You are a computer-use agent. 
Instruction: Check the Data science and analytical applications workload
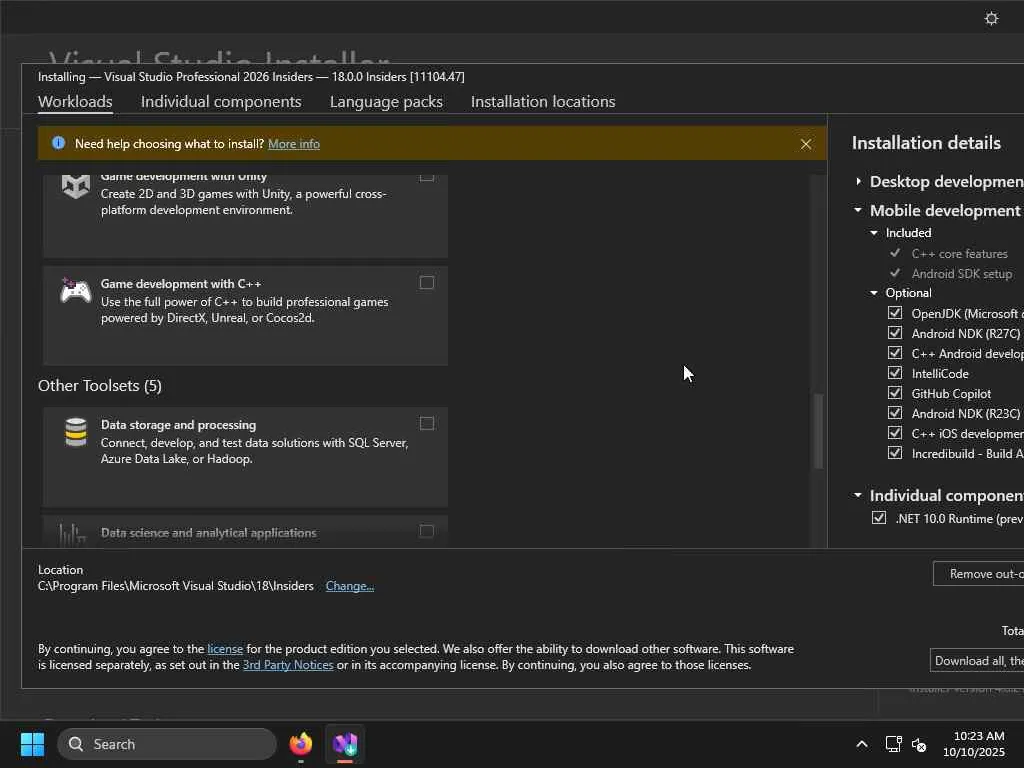pyautogui.click(x=426, y=532)
